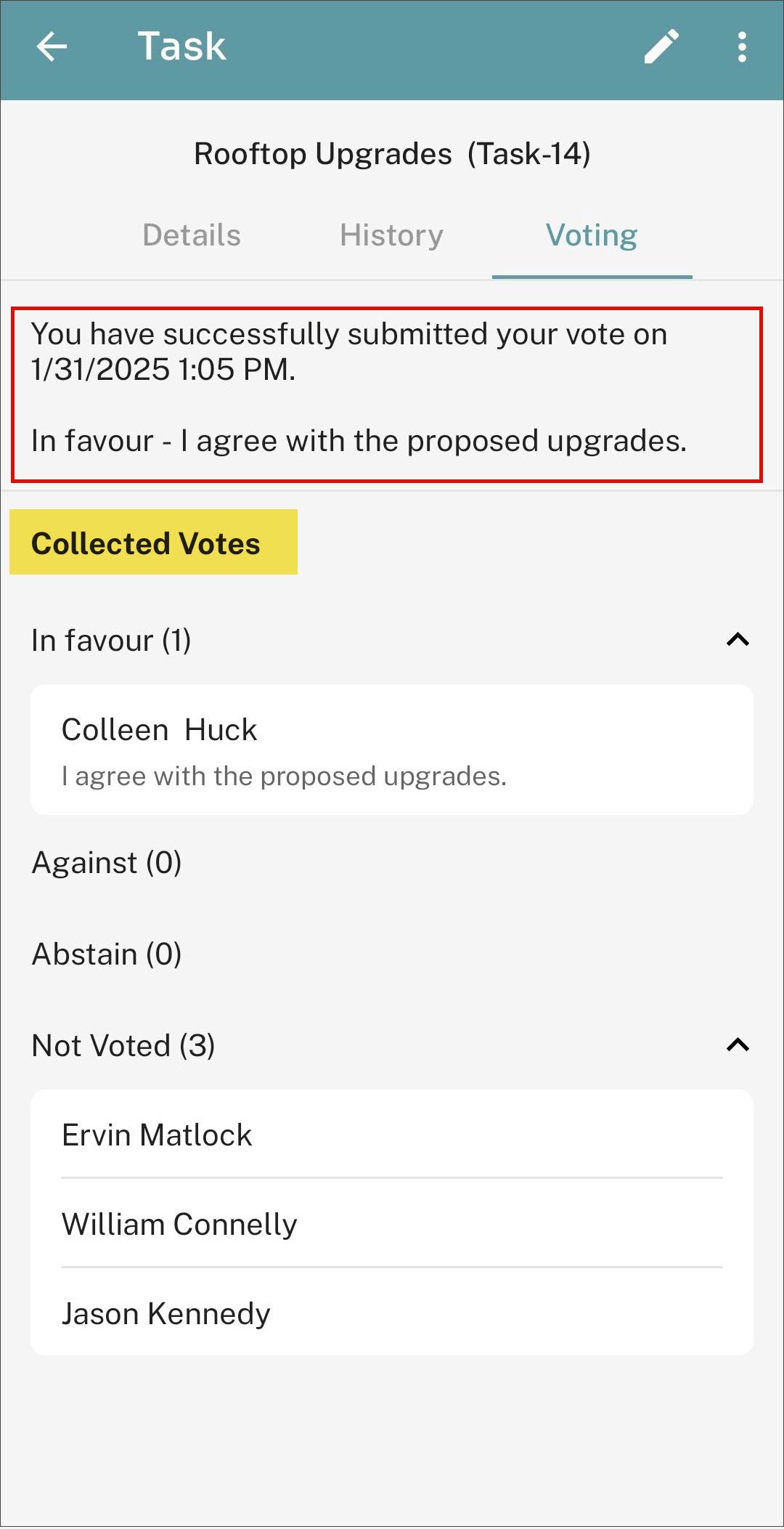Screen dimensions: 784x1529
Task: Select William Connelly in Not Voted list
Action: [x=392, y=1224]
